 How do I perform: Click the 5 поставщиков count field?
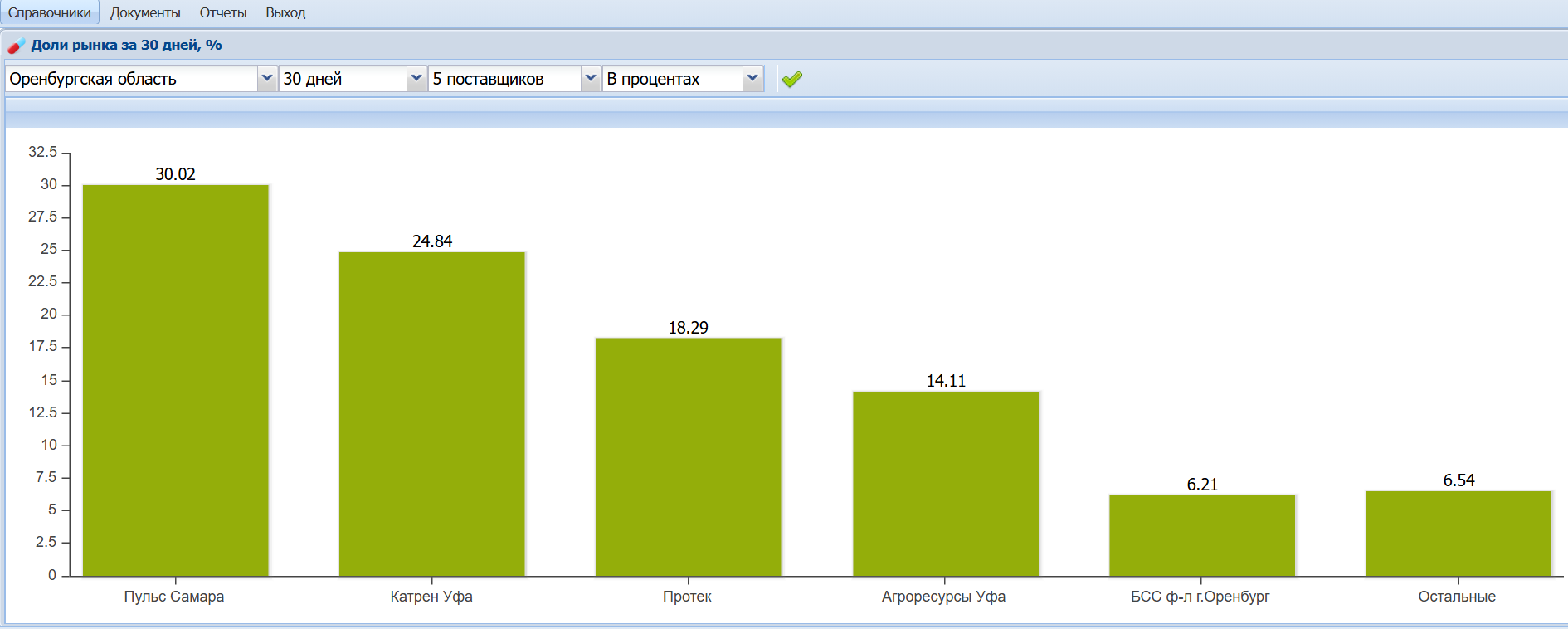click(505, 79)
